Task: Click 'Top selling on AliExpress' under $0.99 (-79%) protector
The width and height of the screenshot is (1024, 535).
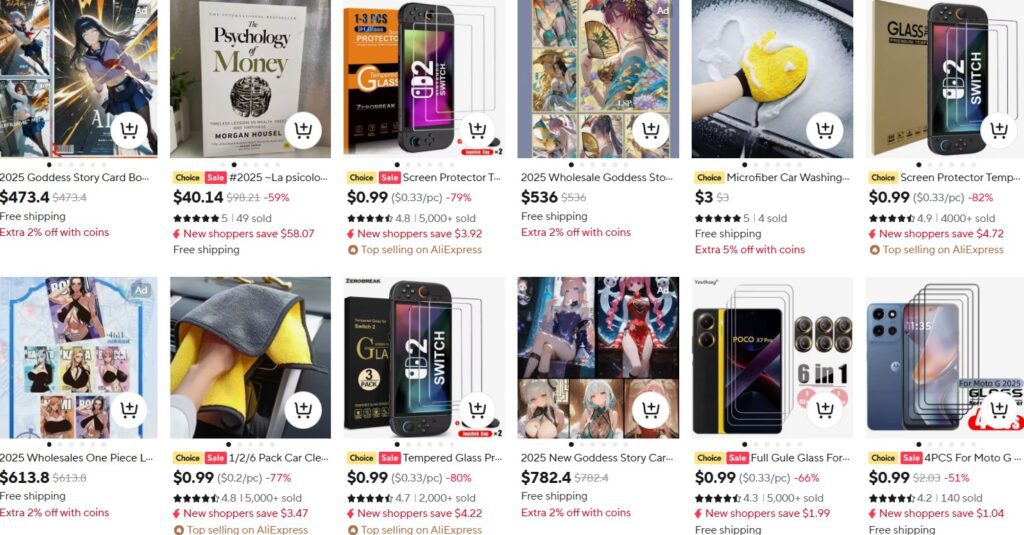Action: tap(421, 250)
